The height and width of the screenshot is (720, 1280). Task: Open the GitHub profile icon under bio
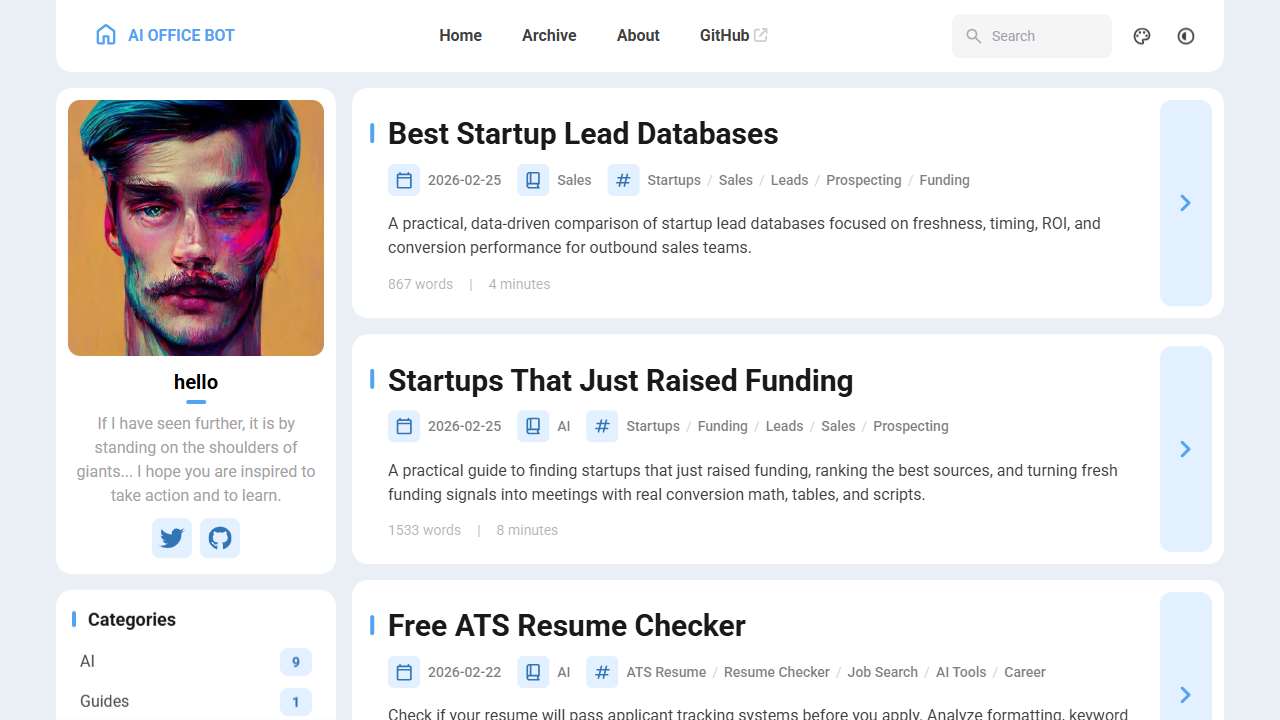click(x=220, y=538)
